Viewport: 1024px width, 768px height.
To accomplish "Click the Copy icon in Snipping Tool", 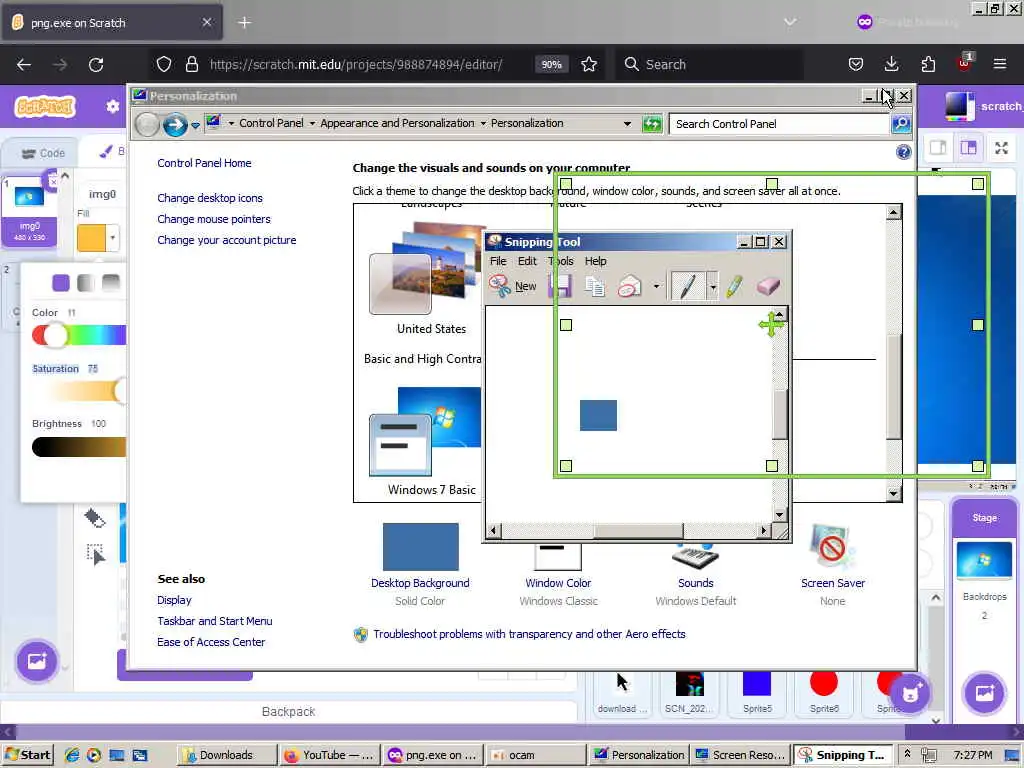I will tap(595, 286).
